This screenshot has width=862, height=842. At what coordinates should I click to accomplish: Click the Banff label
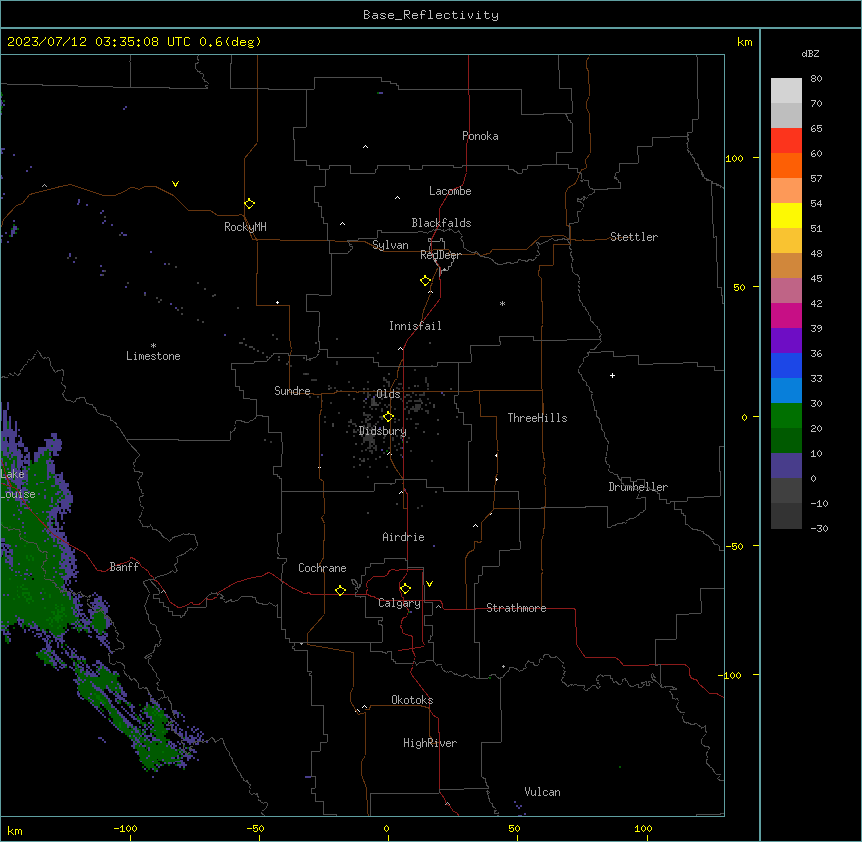[124, 567]
